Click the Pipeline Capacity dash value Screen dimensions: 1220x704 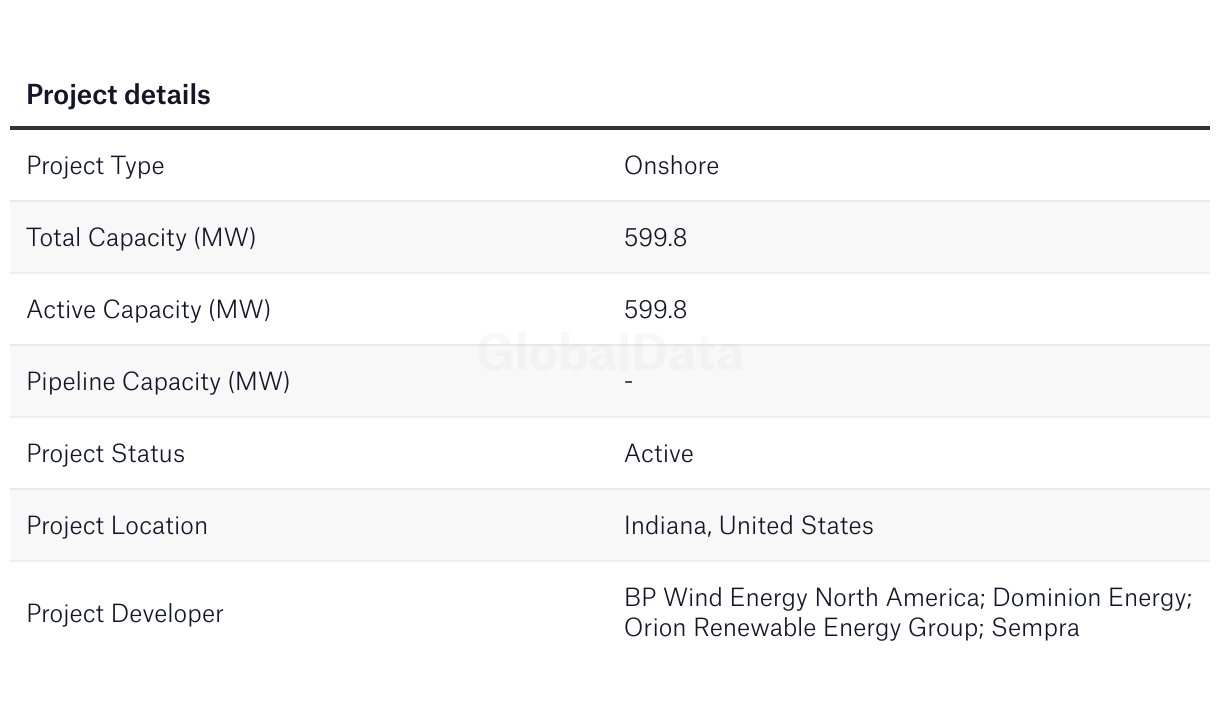[628, 381]
